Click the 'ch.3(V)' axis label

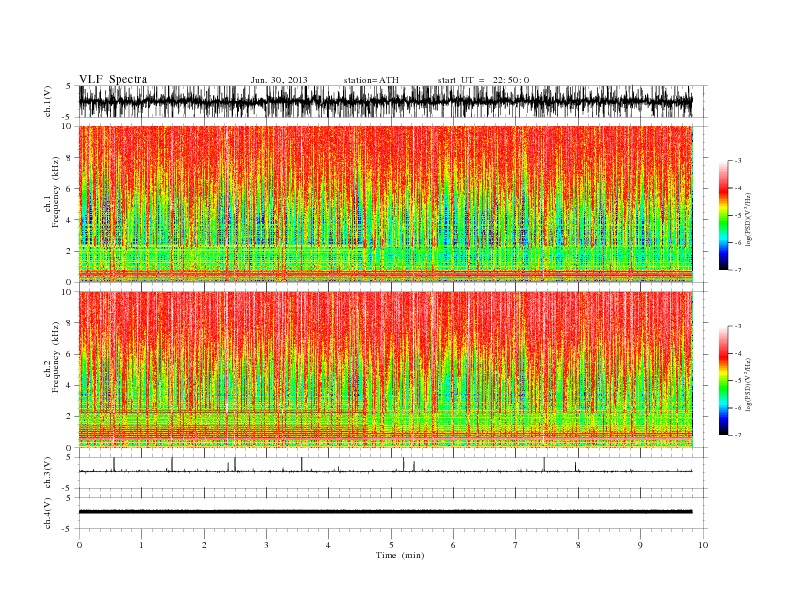(48, 473)
